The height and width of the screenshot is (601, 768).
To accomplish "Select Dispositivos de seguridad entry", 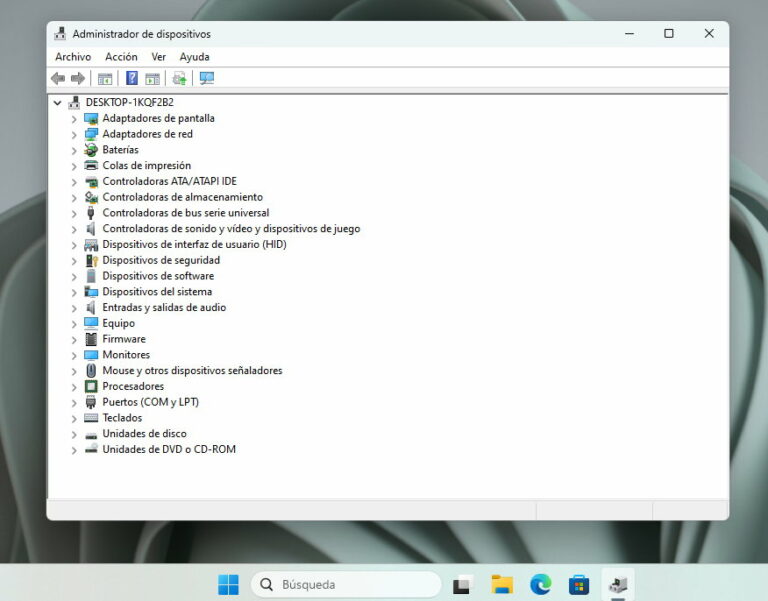I will (161, 260).
